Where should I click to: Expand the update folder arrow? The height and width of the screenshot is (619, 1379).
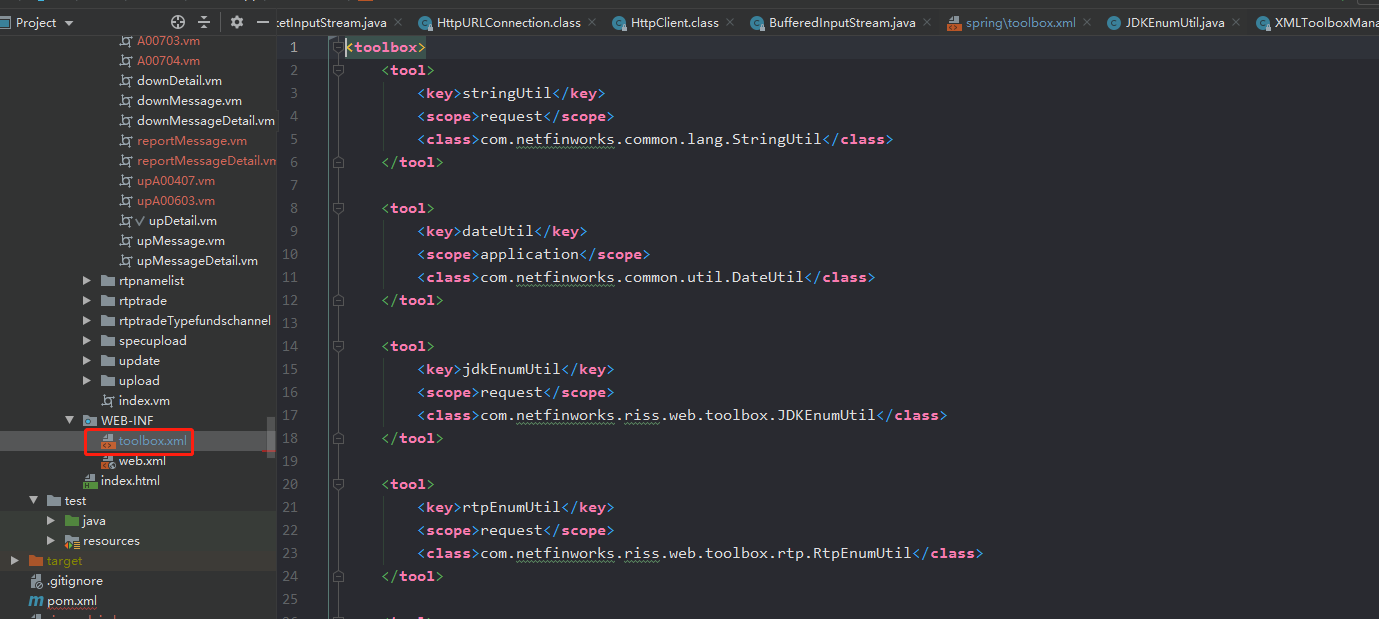[88, 361]
